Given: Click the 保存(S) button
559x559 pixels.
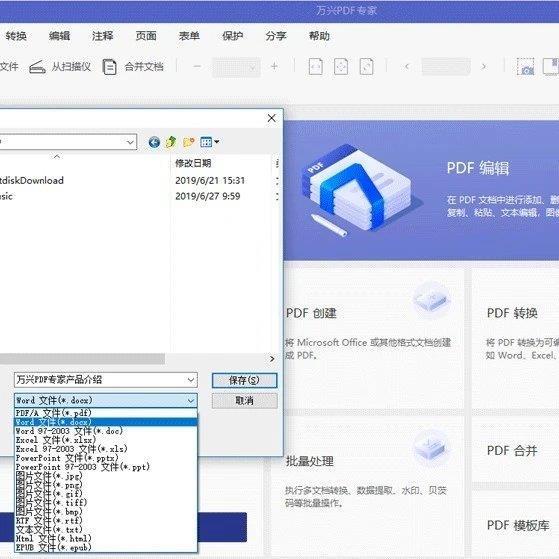Looking at the screenshot, I should pyautogui.click(x=244, y=380).
